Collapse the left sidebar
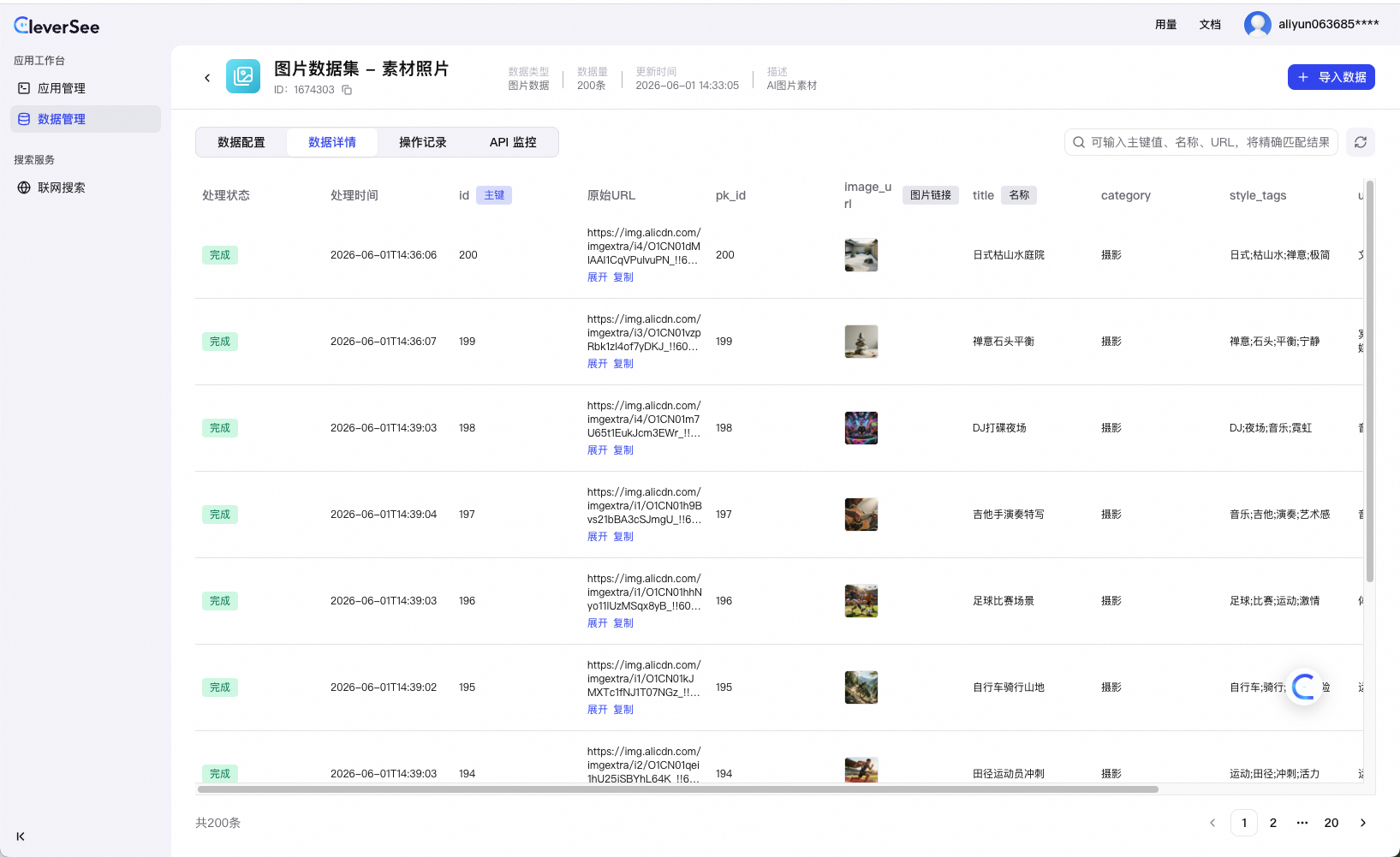 coord(21,836)
